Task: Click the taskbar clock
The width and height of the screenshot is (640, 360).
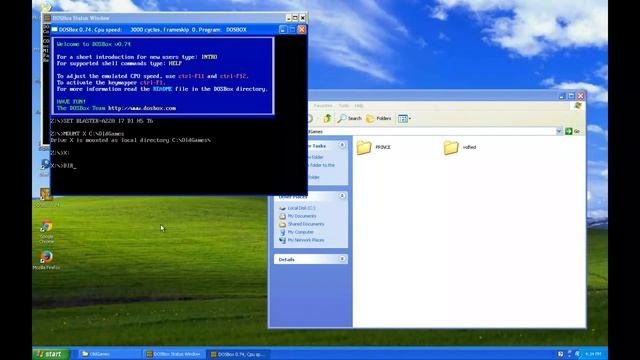Action: [x=593, y=354]
